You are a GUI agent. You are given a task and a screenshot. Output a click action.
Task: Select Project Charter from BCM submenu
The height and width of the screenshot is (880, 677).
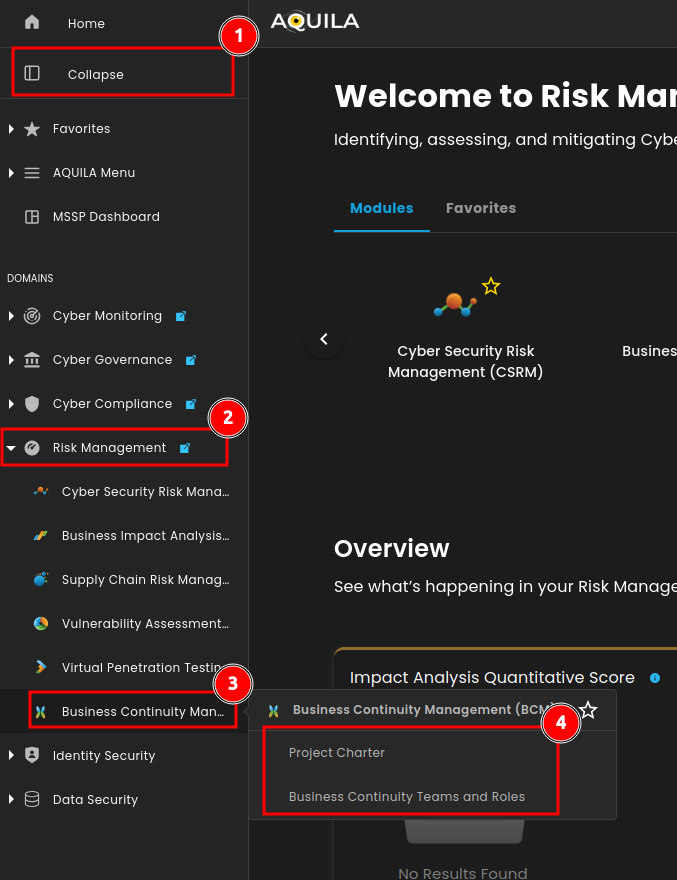click(337, 753)
